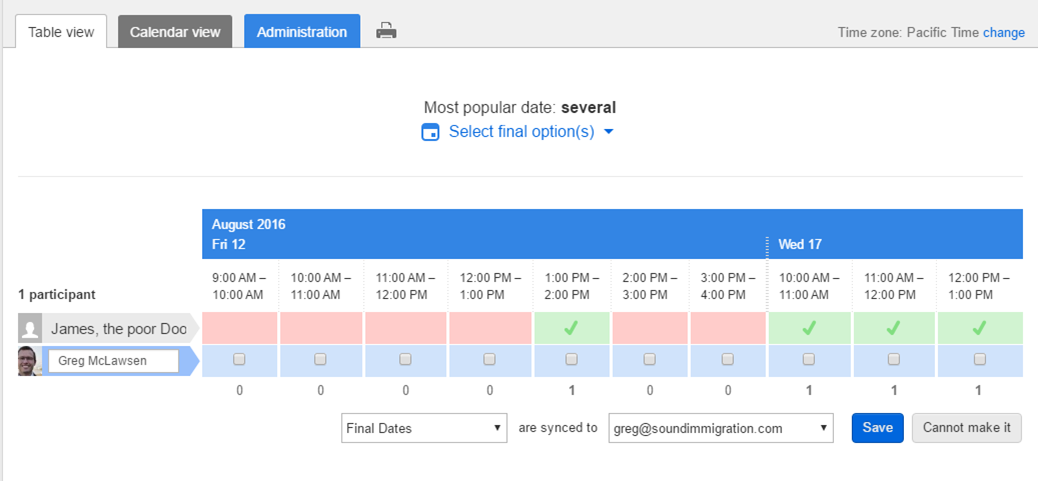This screenshot has width=1038, height=481.
Task: Click the printer icon
Action: (x=386, y=30)
